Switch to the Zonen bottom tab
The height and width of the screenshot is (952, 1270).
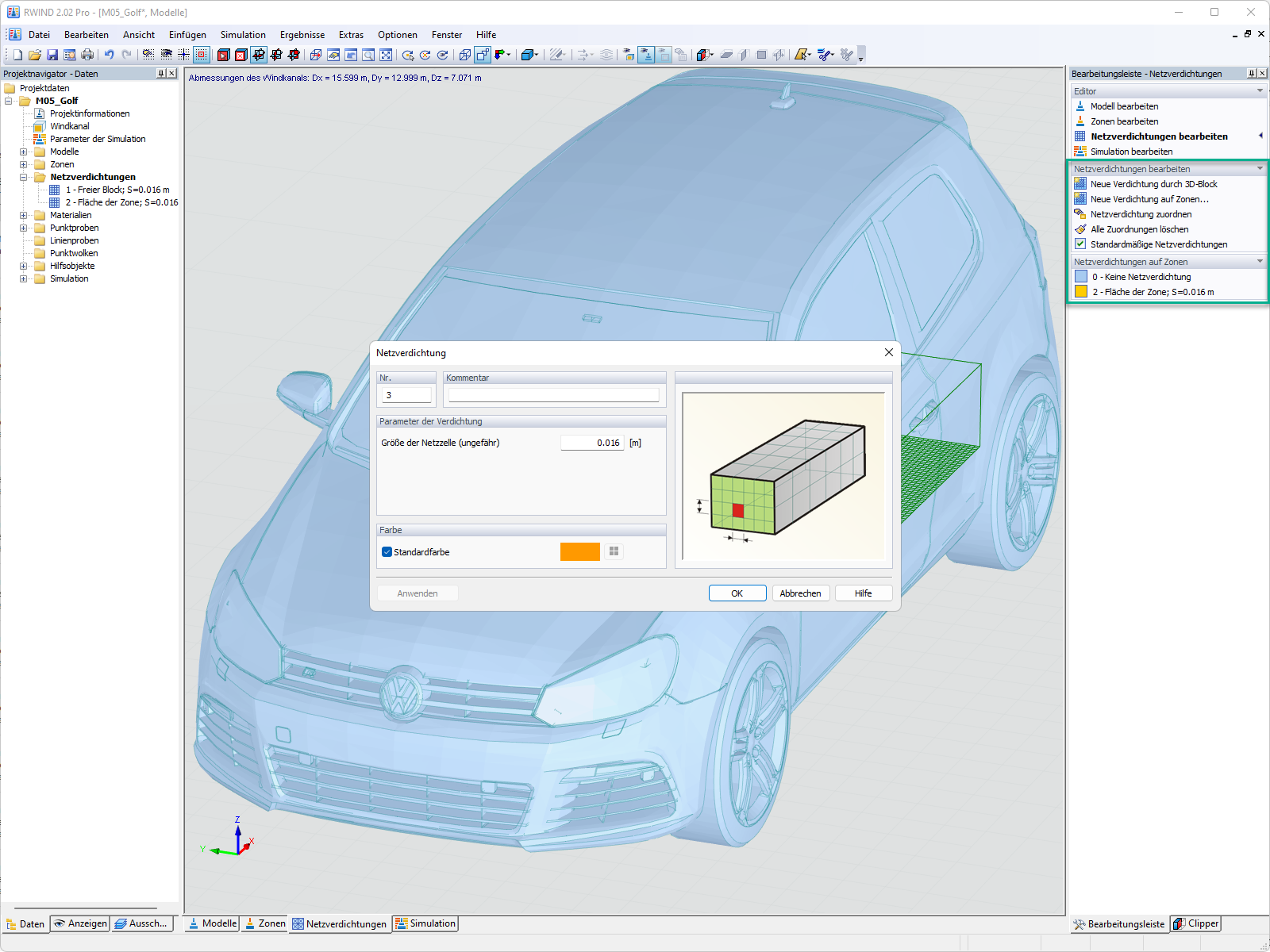(x=265, y=923)
